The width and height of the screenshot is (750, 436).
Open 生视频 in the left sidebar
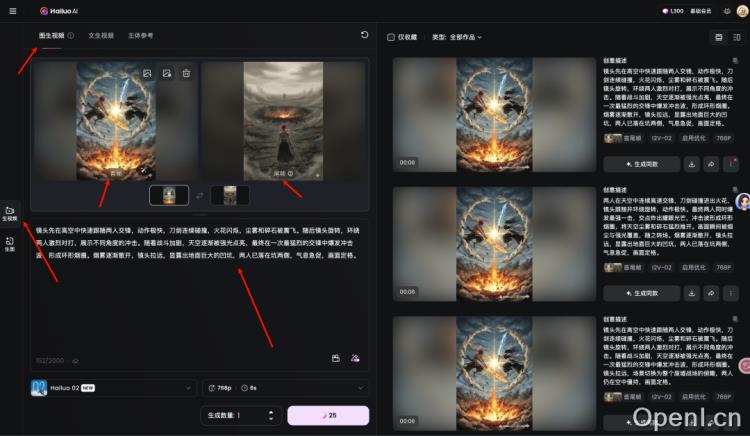tap(10, 213)
